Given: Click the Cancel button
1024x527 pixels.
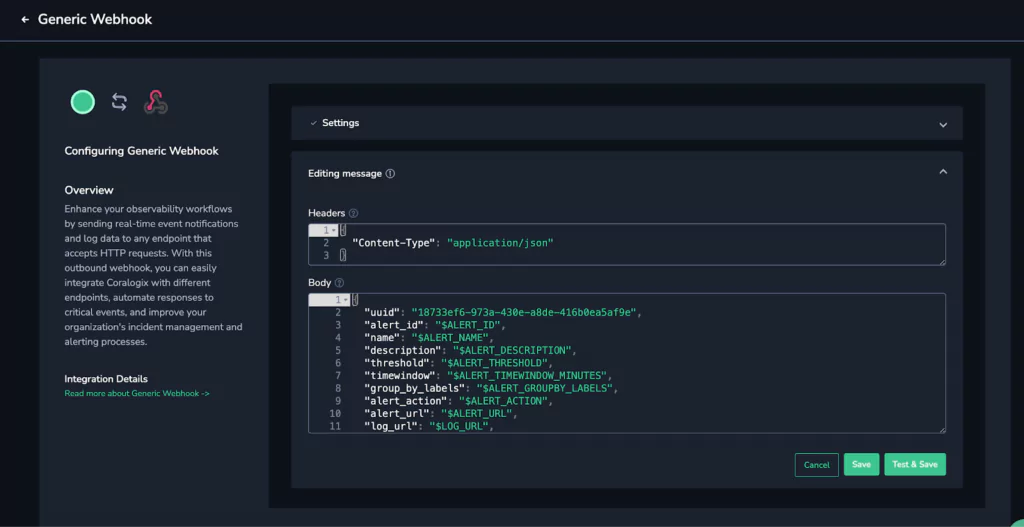Looking at the screenshot, I should tap(816, 465).
